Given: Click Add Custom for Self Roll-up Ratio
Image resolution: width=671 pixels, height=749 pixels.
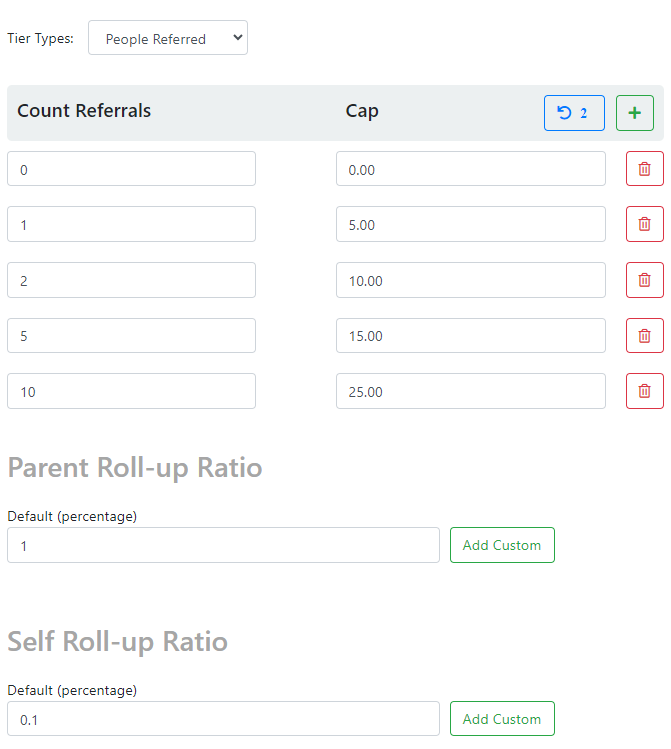Looking at the screenshot, I should point(502,719).
